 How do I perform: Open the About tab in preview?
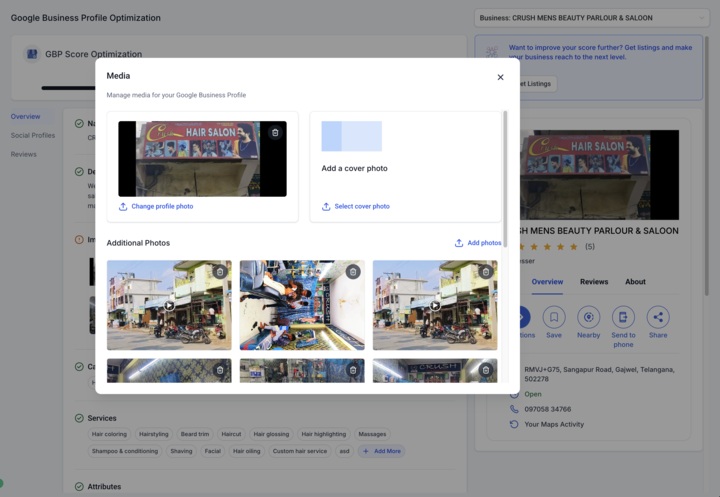[636, 282]
